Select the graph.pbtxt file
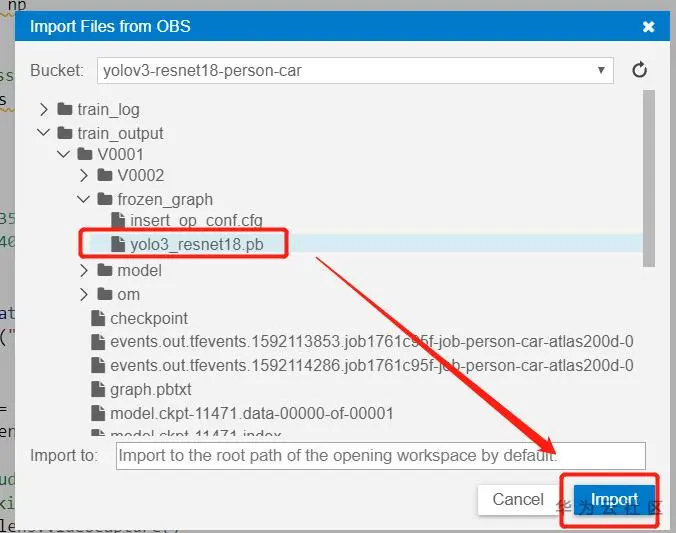Image resolution: width=676 pixels, height=533 pixels. [x=150, y=390]
